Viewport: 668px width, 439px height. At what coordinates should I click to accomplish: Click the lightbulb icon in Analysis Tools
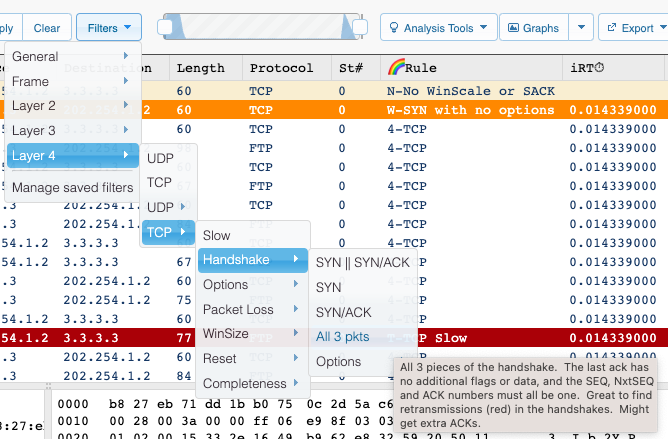click(x=394, y=28)
